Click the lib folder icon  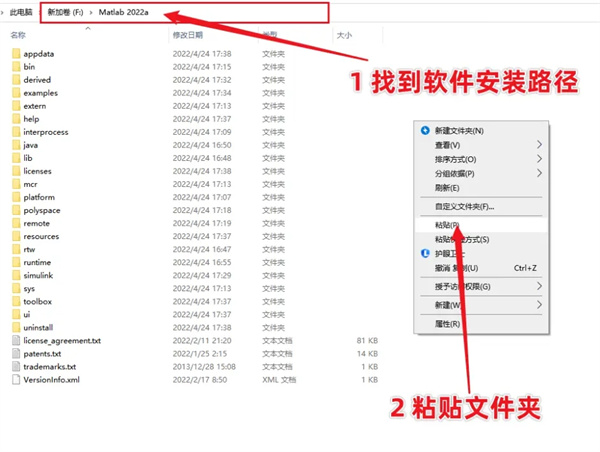coord(16,158)
